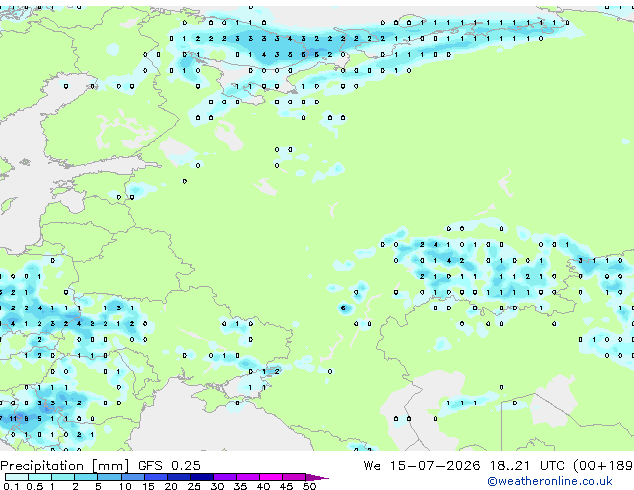Click the '11' precipitation value on map
The image size is (634, 490).
[x=13, y=418]
